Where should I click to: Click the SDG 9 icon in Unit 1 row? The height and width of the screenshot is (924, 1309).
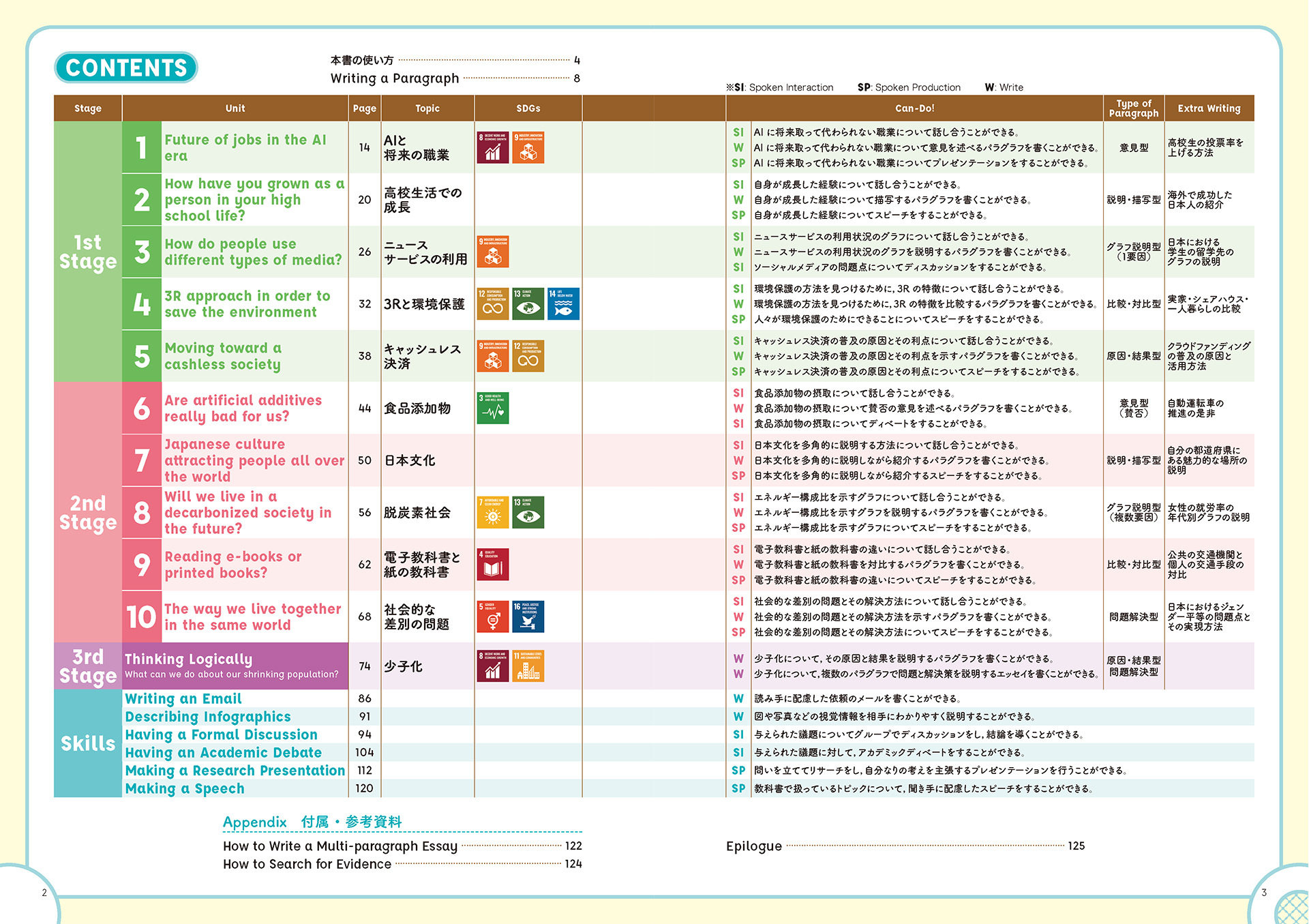pos(528,147)
